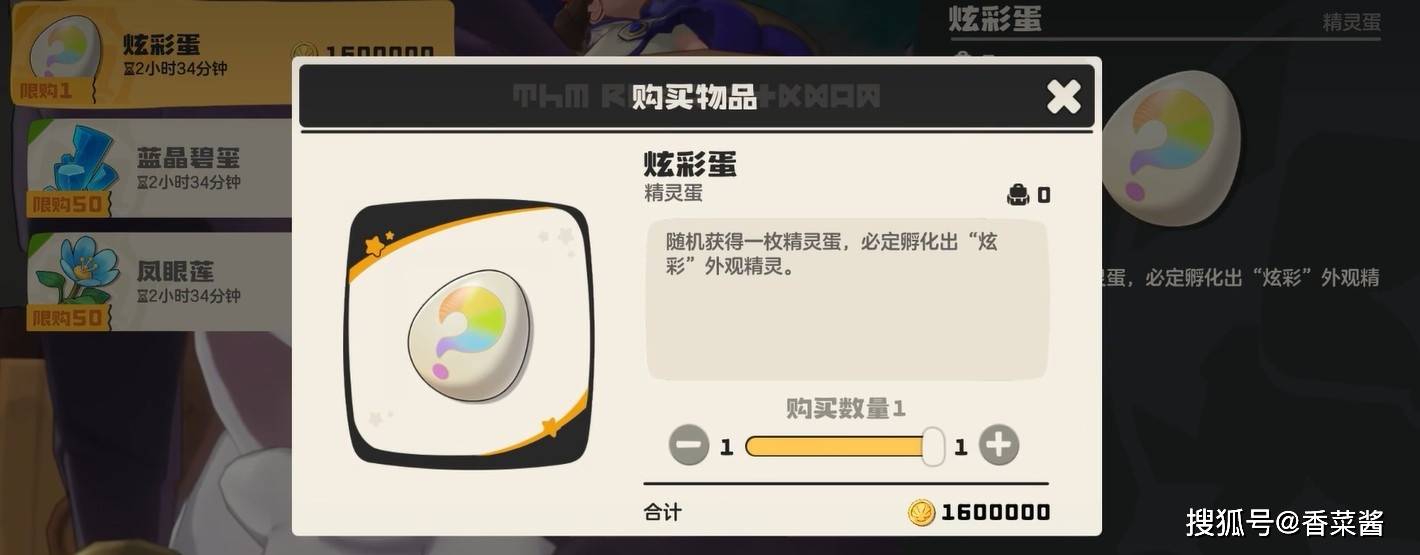Image resolution: width=1420 pixels, height=555 pixels.
Task: Click the blue crystal item icon
Action: click(x=82, y=162)
